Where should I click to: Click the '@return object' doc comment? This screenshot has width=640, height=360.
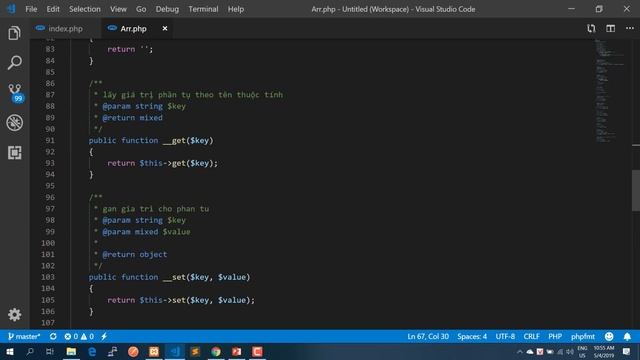click(135, 254)
